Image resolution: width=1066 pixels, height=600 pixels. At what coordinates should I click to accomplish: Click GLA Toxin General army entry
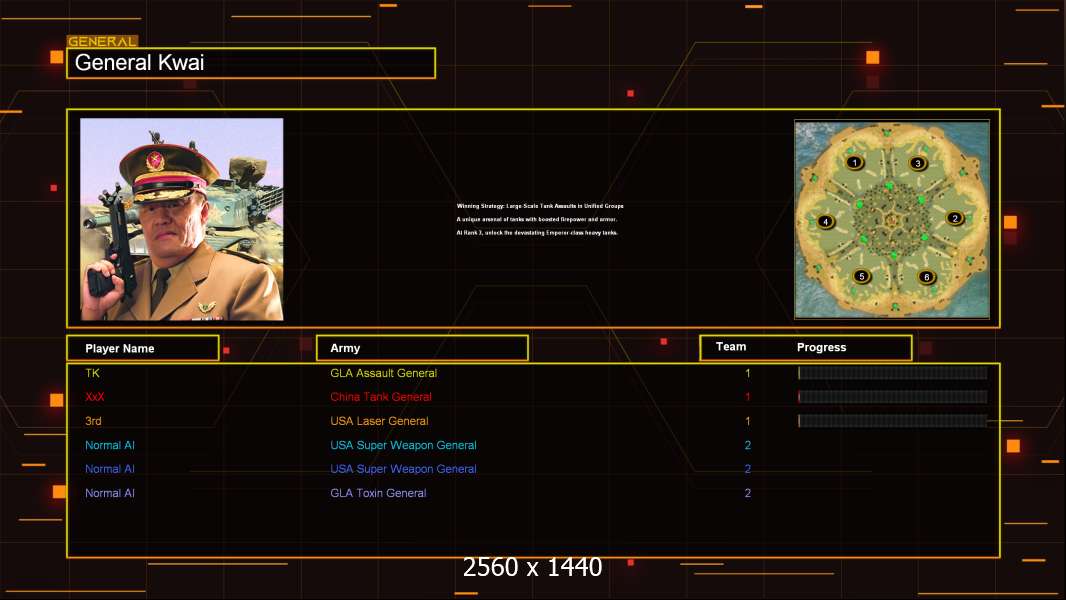pyautogui.click(x=378, y=493)
